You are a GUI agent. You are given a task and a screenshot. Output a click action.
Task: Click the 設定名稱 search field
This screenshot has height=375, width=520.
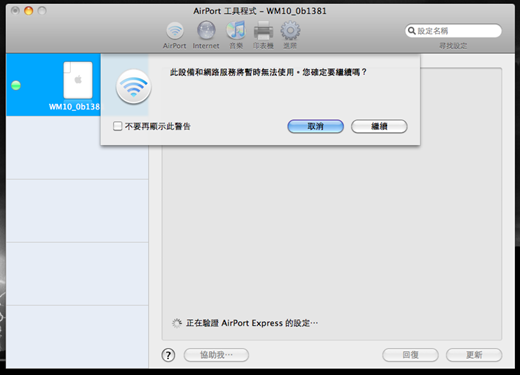point(453,31)
